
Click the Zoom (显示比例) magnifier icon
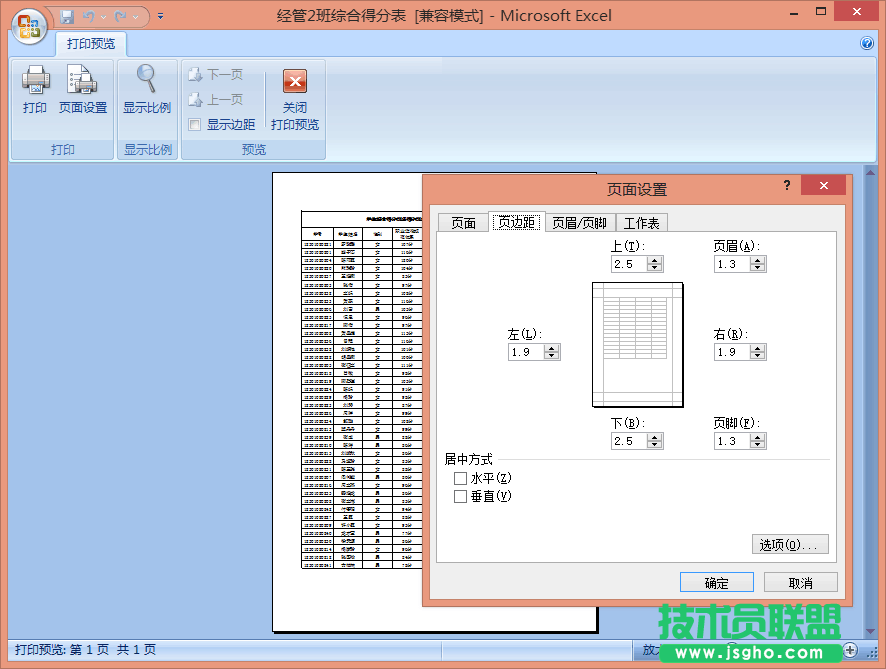click(147, 81)
